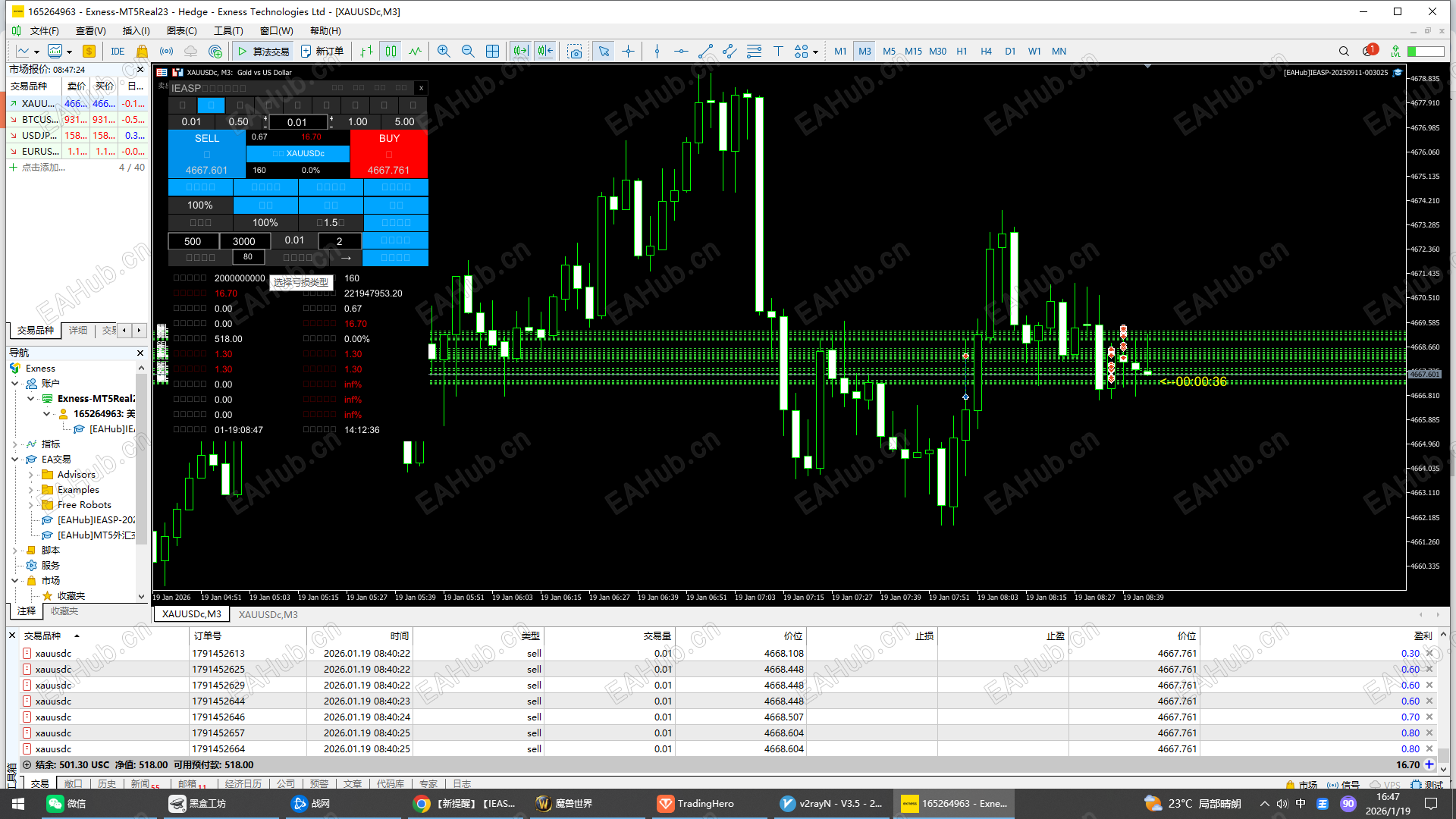Toggle chart shift from right edge

tap(545, 52)
